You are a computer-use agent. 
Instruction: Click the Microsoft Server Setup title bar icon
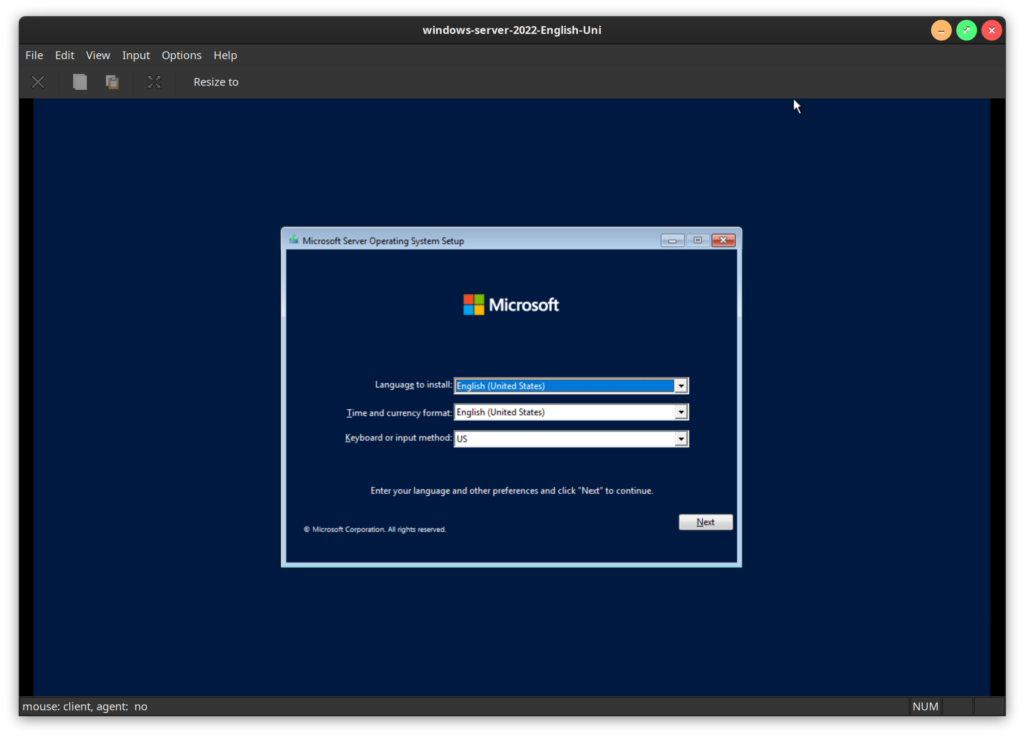click(x=294, y=240)
